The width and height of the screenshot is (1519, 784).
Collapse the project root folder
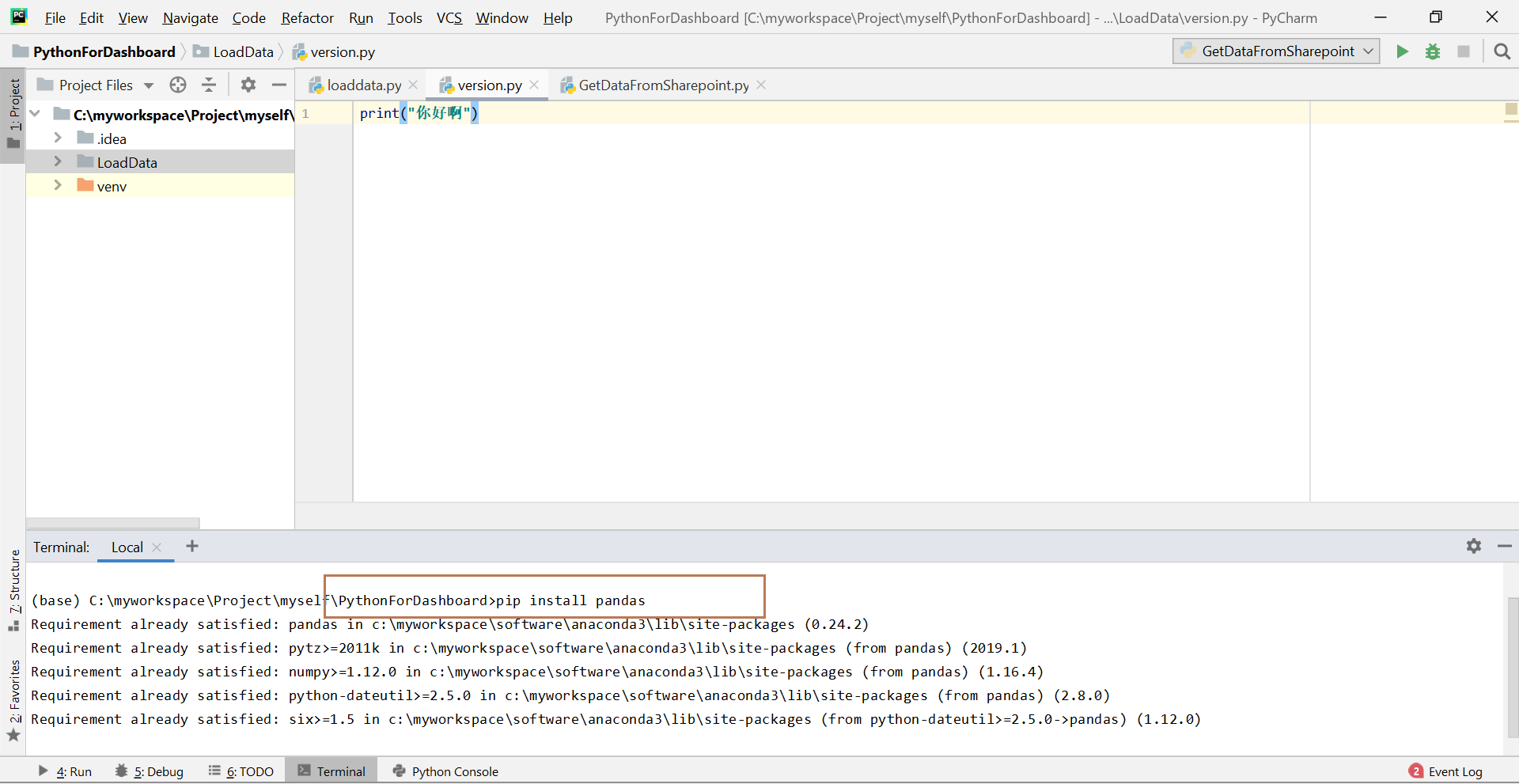[35, 114]
